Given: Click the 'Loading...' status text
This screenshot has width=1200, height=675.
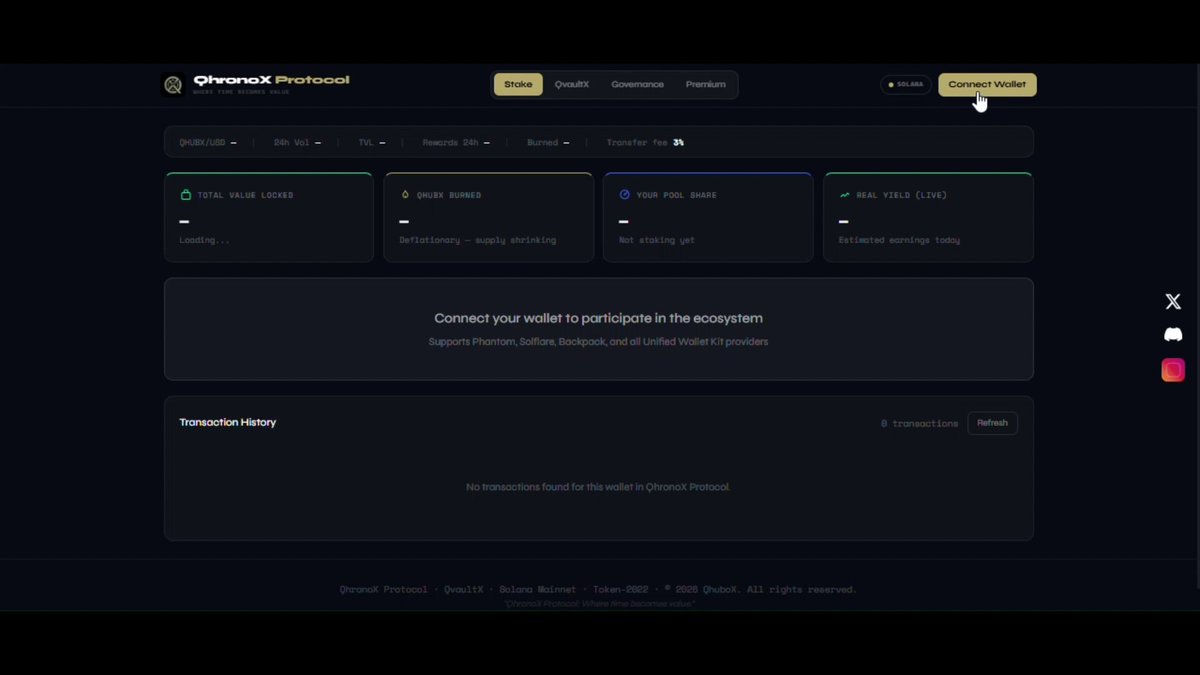Looking at the screenshot, I should coord(204,240).
